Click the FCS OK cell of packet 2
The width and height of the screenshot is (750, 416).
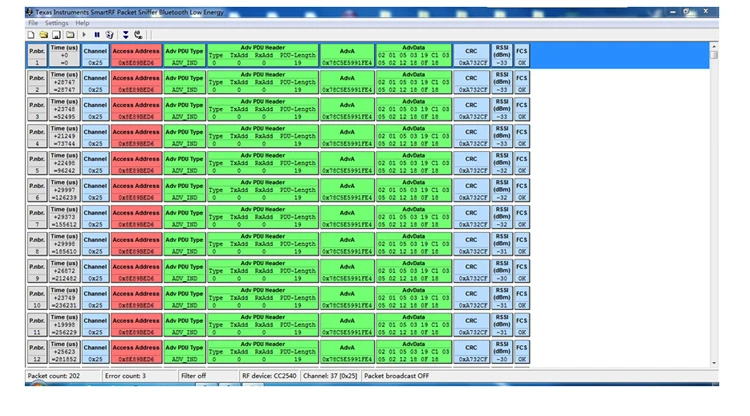click(x=521, y=82)
